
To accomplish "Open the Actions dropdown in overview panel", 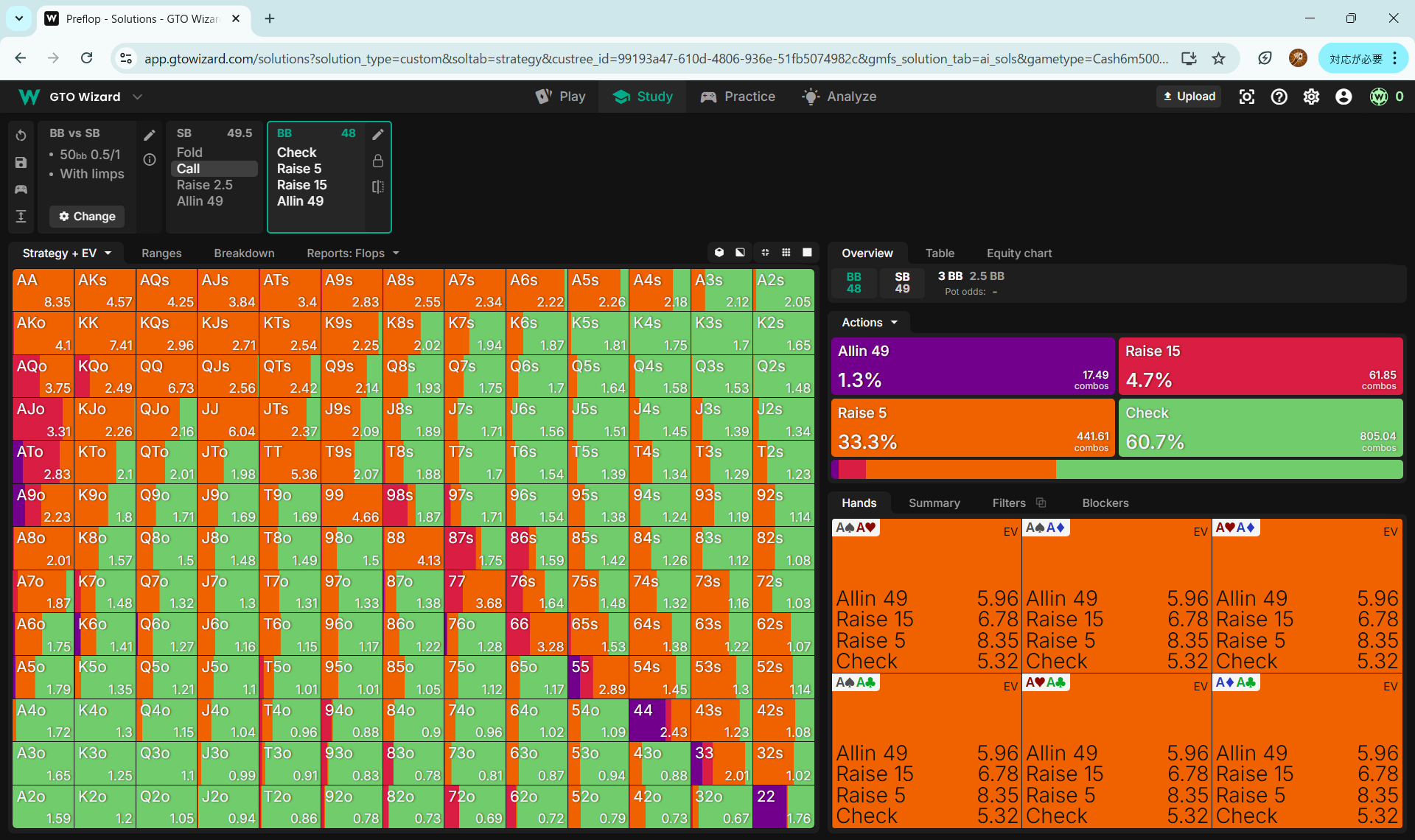I will [x=870, y=322].
